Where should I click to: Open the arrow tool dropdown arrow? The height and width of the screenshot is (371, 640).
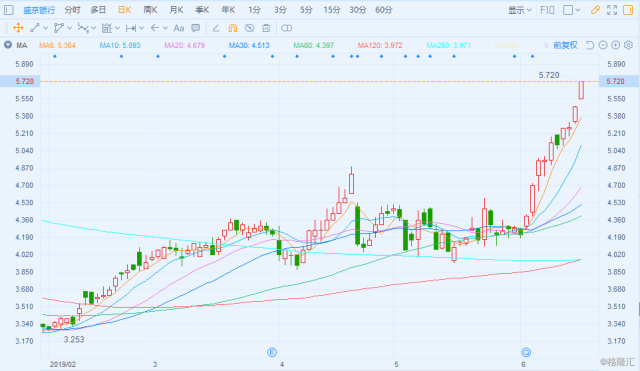tap(165, 28)
